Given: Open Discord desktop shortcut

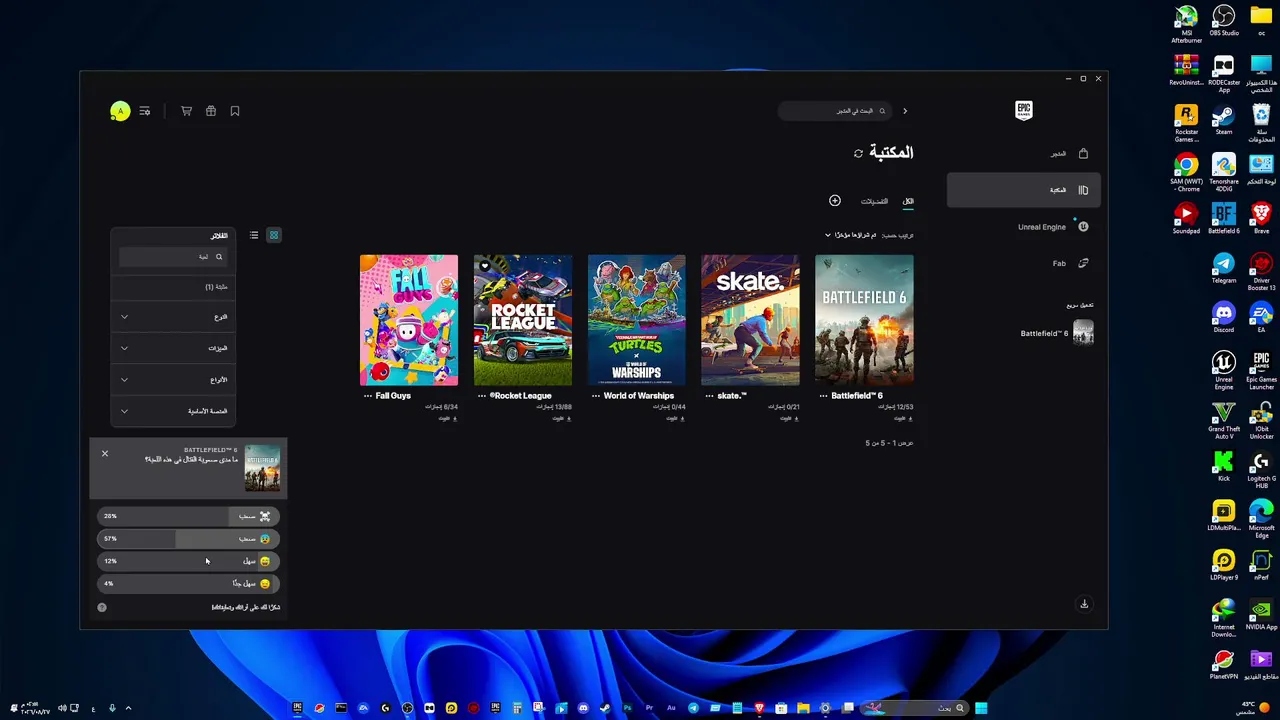Looking at the screenshot, I should [1224, 317].
